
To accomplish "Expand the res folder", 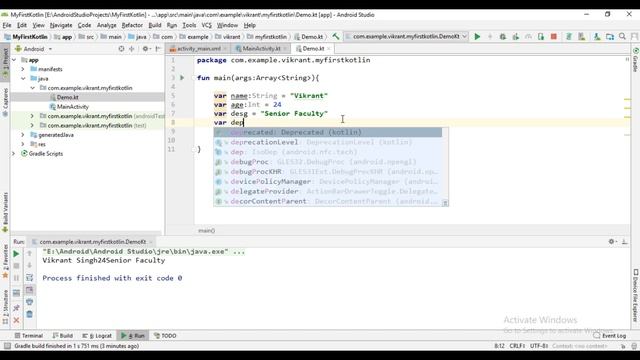I will (23, 144).
